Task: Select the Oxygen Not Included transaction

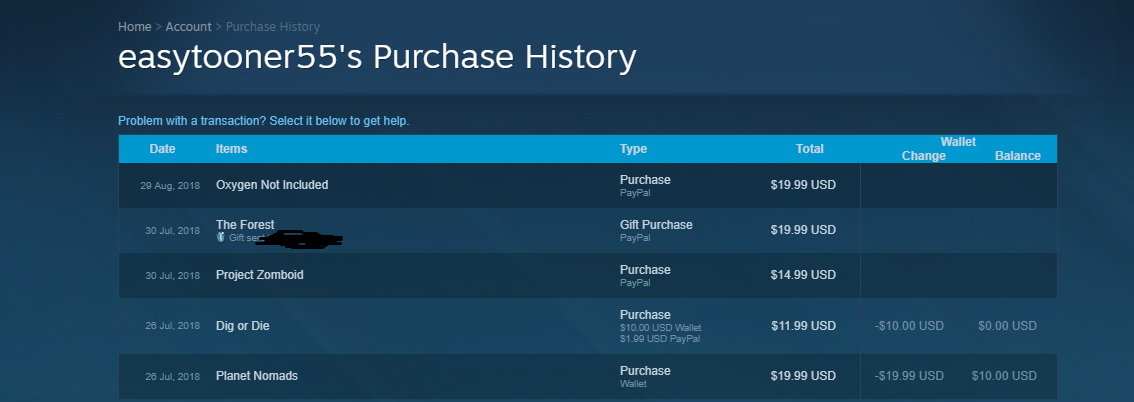Action: [x=272, y=185]
